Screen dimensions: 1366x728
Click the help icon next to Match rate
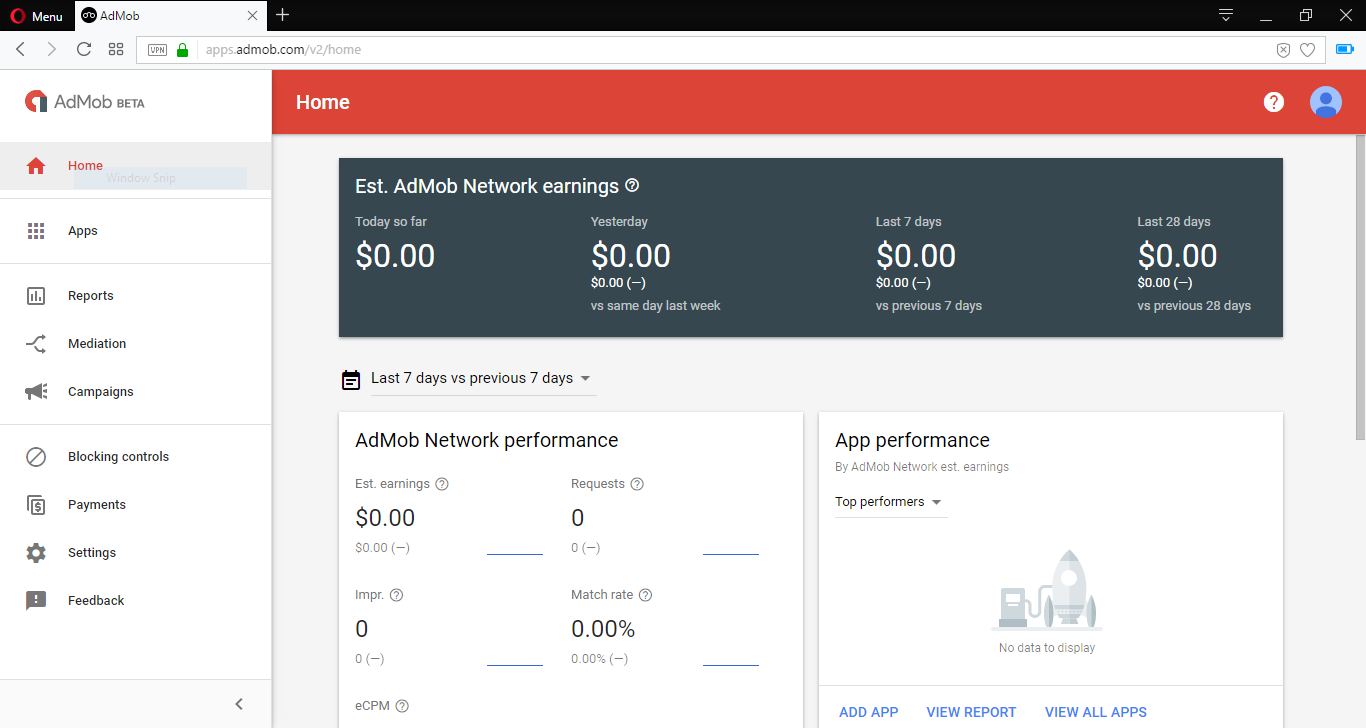tap(645, 595)
